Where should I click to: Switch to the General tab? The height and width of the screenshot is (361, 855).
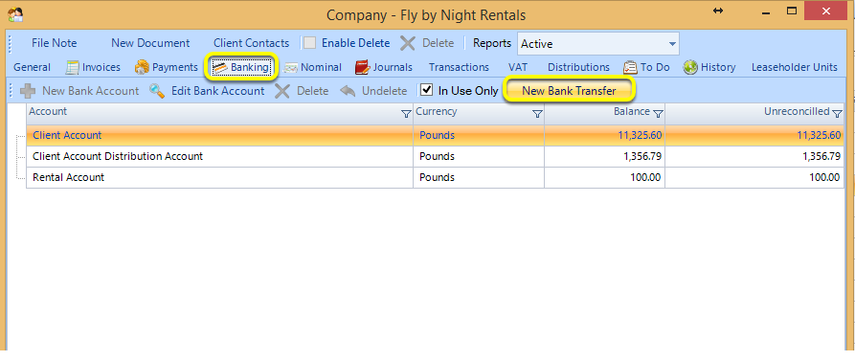(x=32, y=68)
